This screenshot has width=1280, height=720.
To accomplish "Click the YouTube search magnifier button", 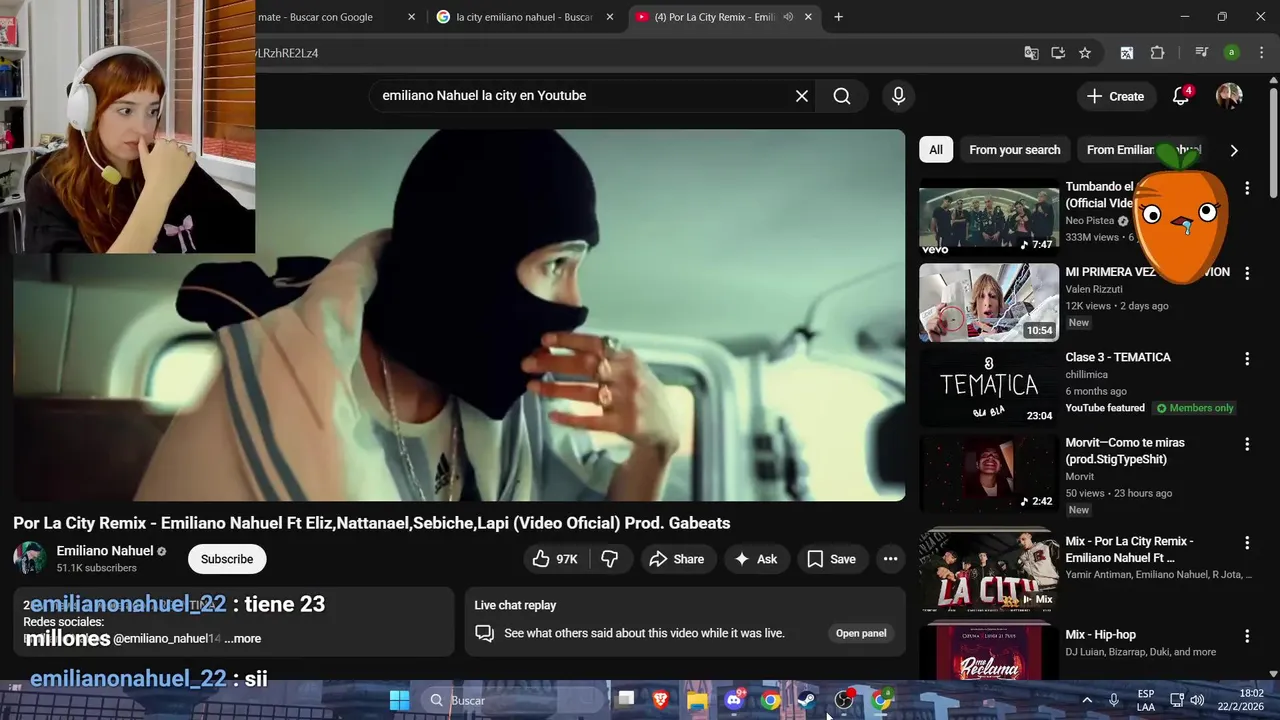I will 842,96.
